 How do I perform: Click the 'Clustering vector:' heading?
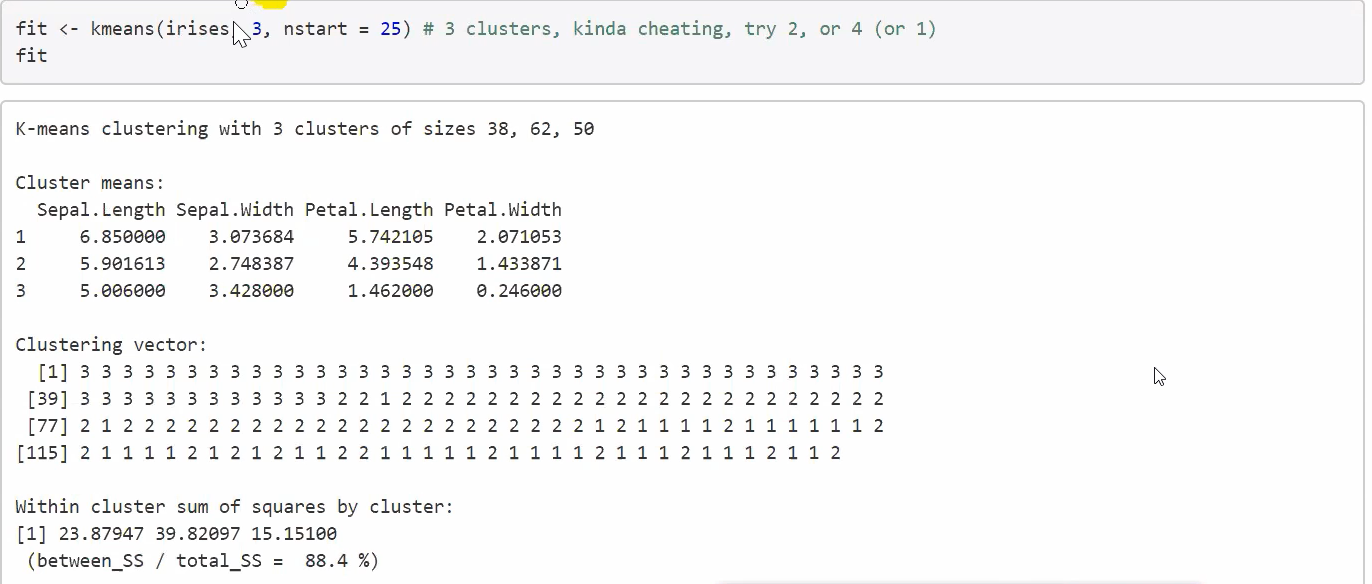pyautogui.click(x=111, y=345)
